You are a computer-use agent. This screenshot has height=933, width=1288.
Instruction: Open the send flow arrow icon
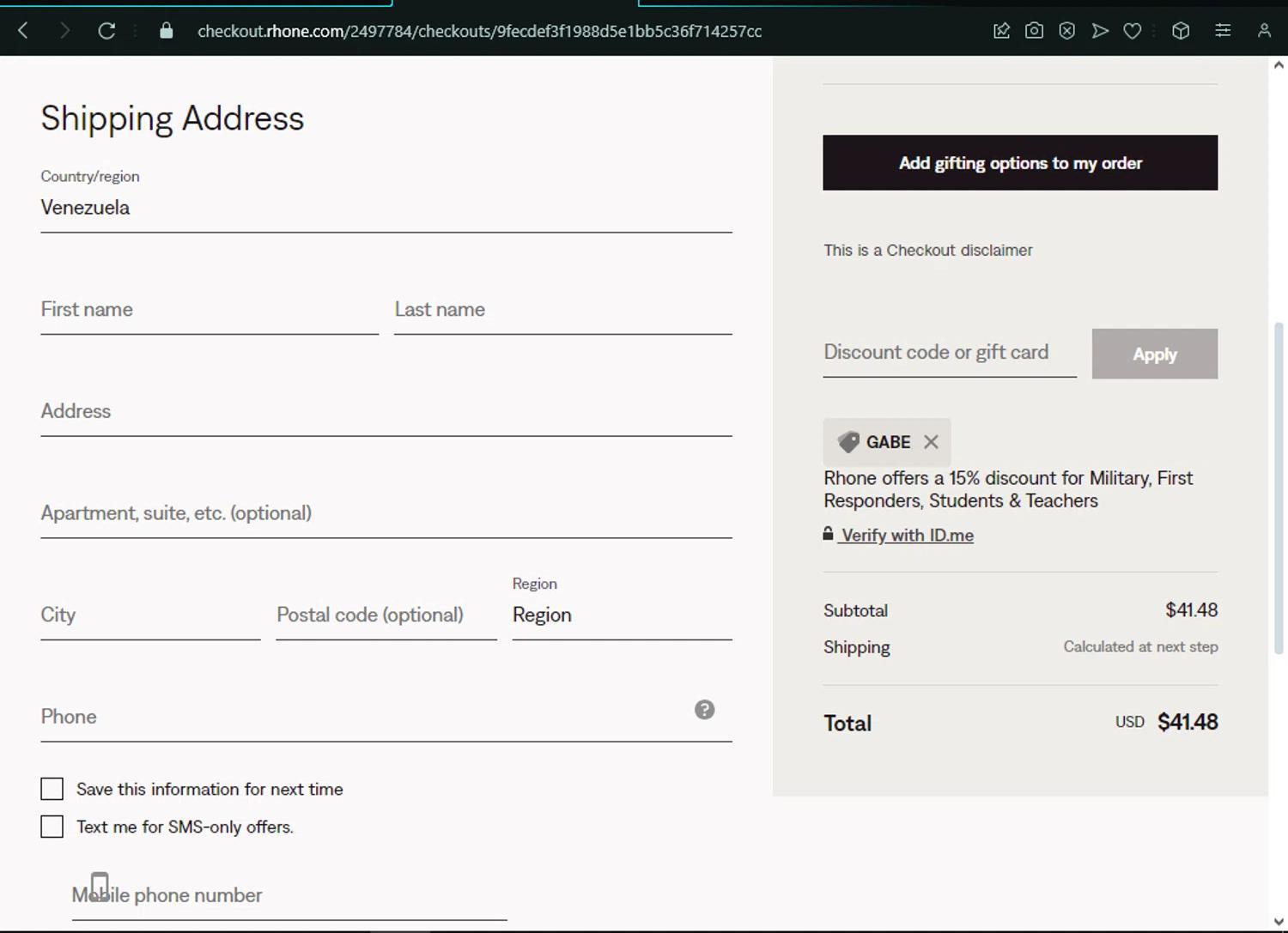1100,31
